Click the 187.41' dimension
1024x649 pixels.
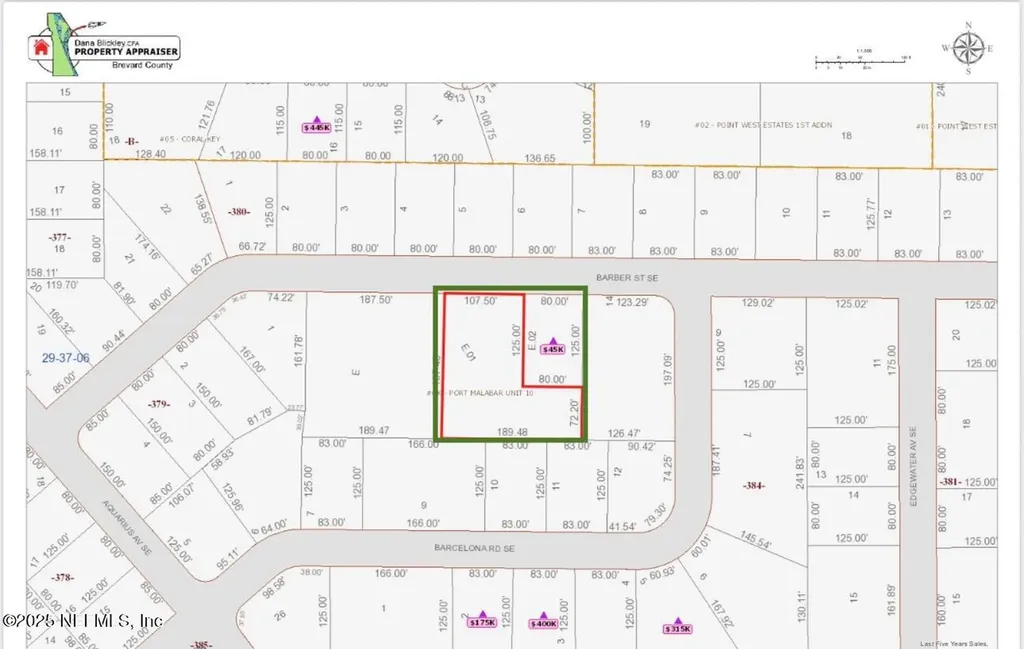click(x=716, y=460)
